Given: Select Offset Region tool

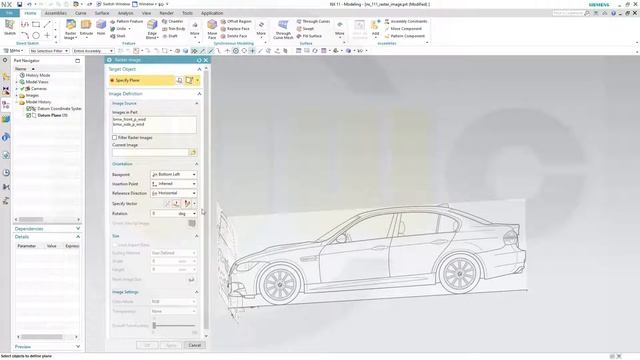Looking at the screenshot, I should tap(236, 21).
